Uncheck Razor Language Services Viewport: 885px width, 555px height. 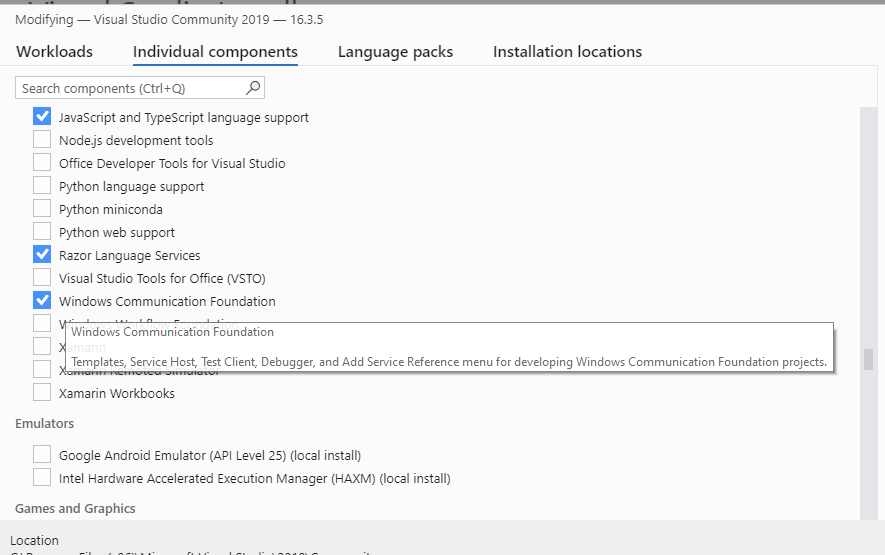(42, 255)
